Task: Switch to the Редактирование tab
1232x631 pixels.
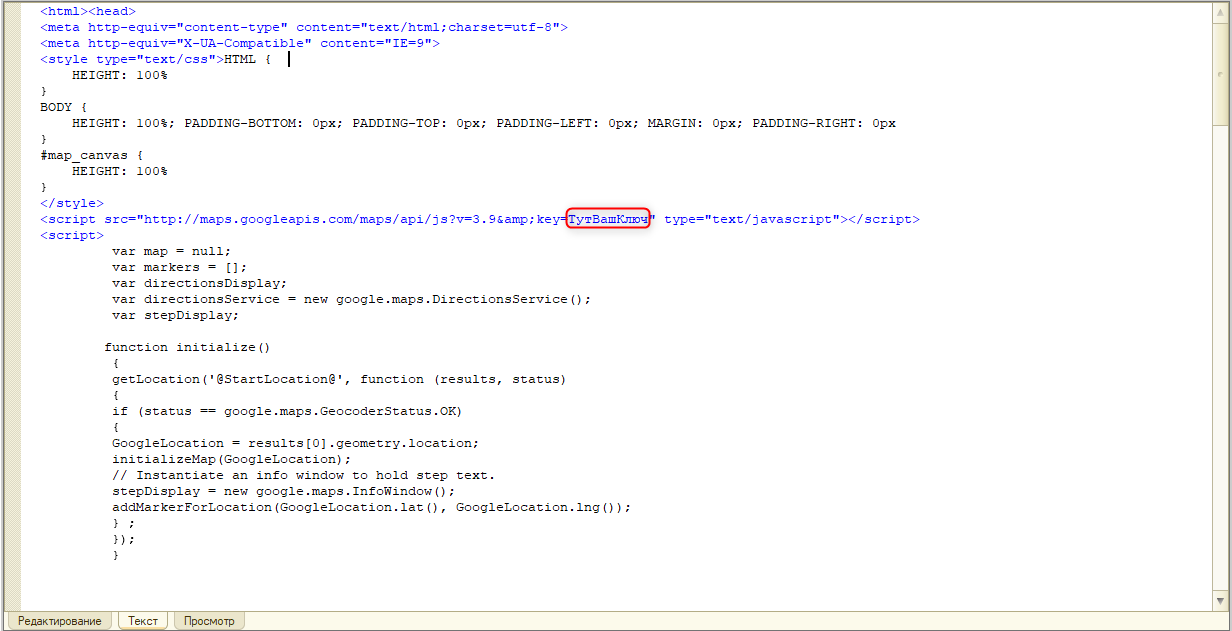Action: click(x=60, y=621)
